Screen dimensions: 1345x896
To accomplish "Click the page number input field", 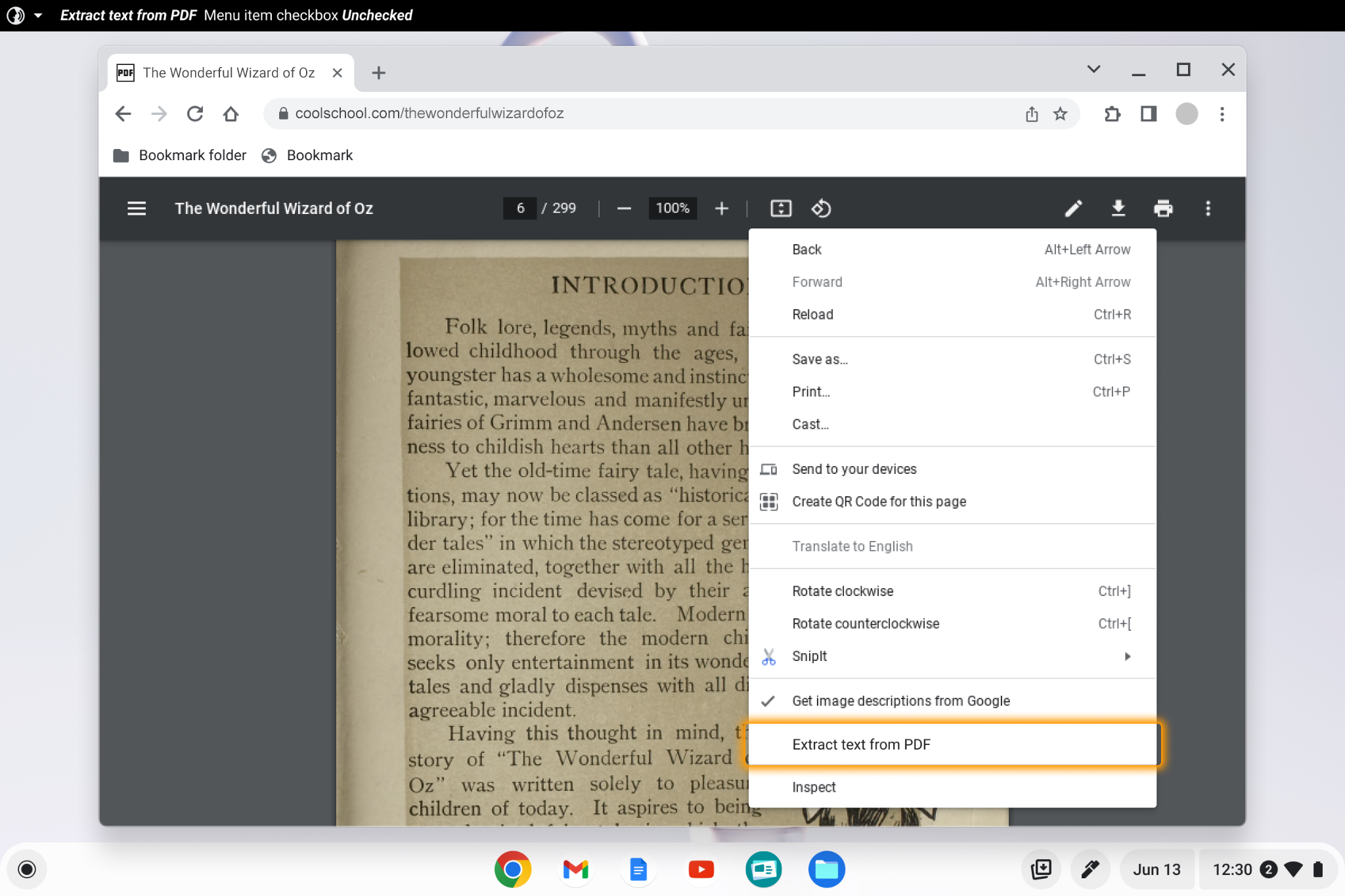I will 519,208.
